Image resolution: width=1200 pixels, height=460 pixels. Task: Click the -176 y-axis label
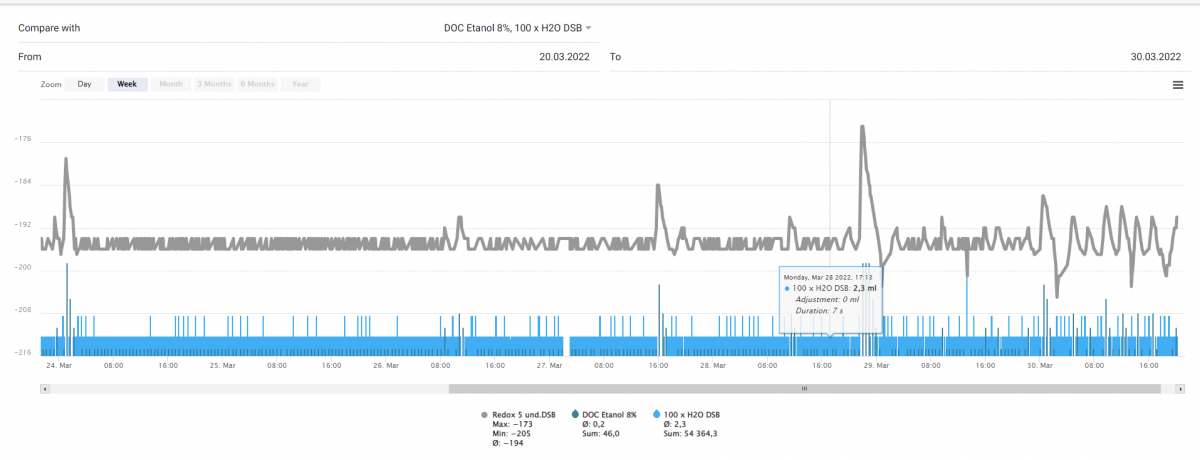pos(23,139)
